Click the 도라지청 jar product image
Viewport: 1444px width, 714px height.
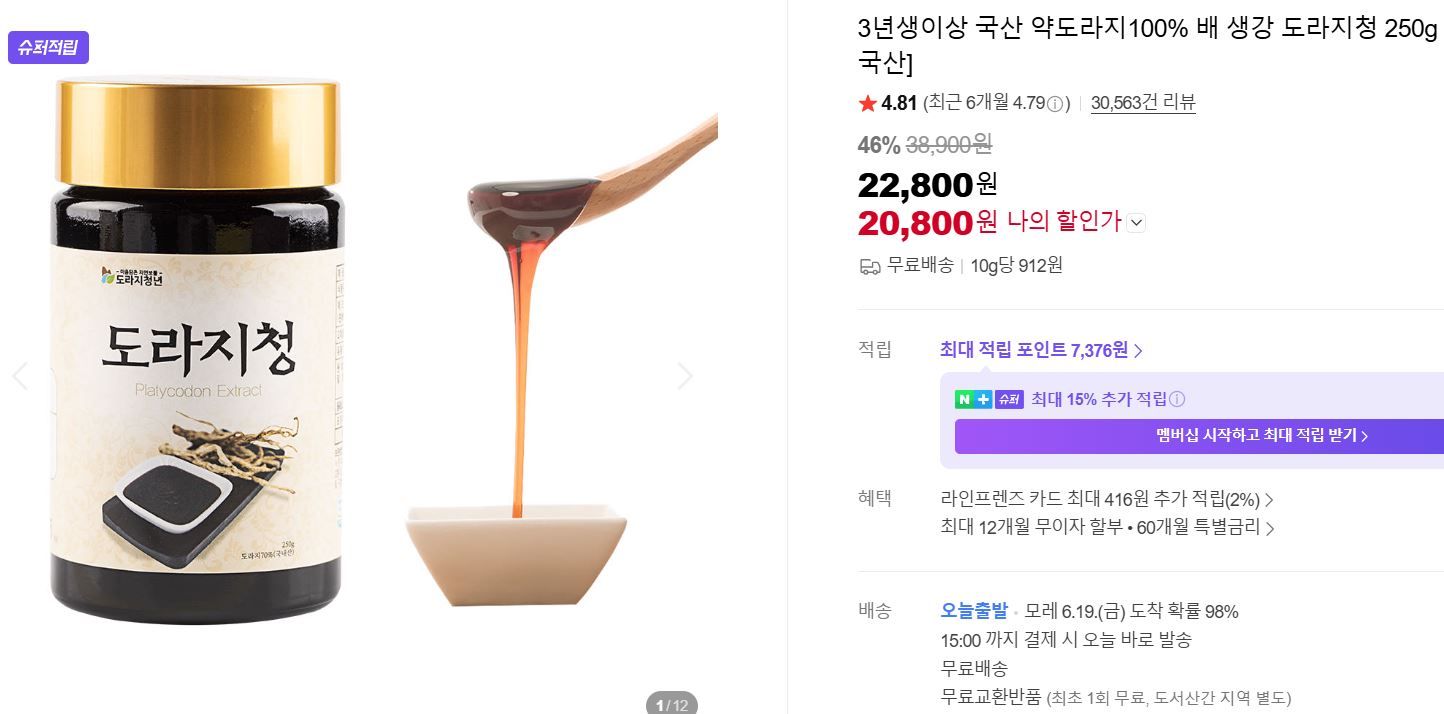197,350
